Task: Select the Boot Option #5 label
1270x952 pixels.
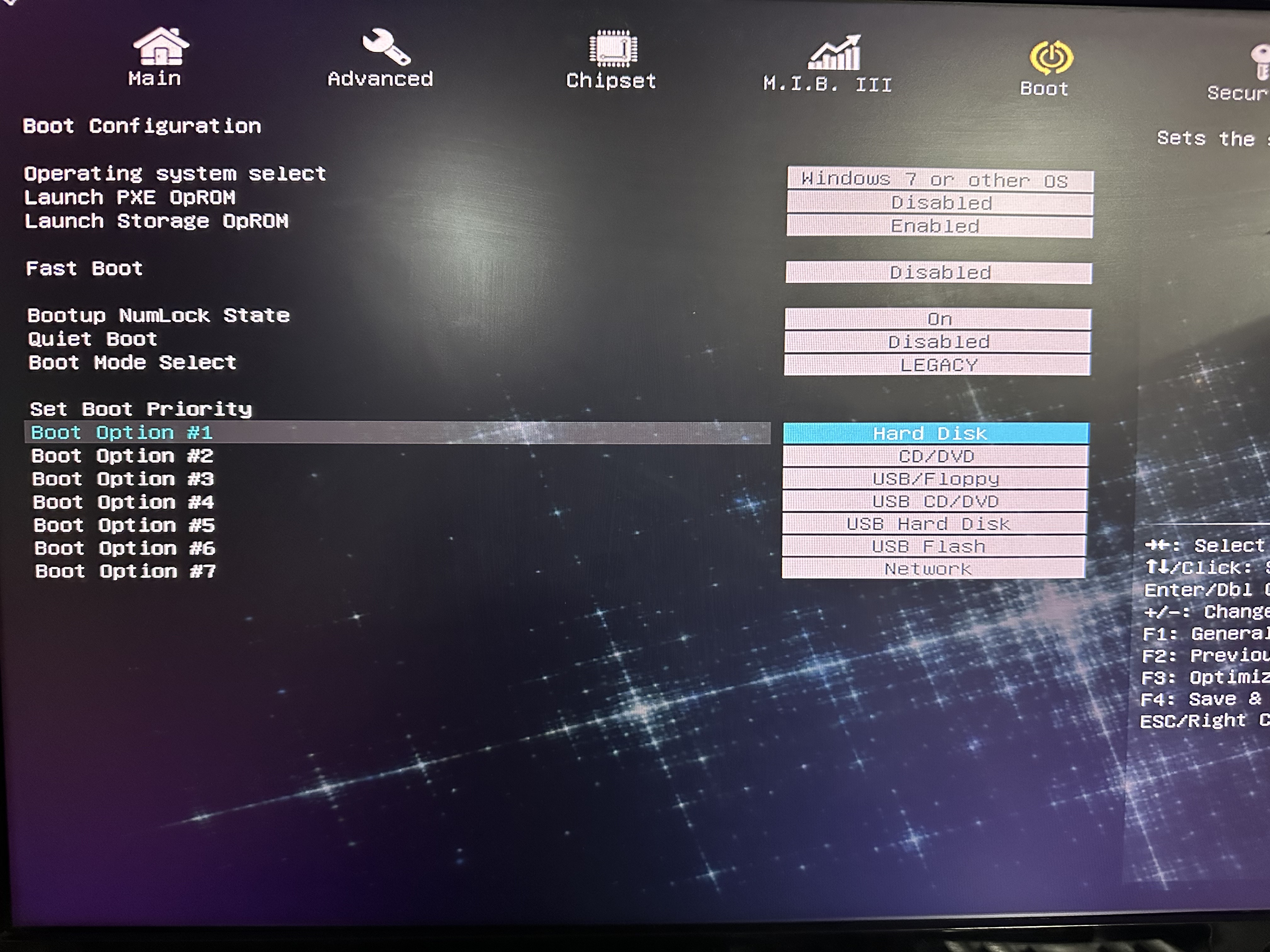Action: coord(124,525)
